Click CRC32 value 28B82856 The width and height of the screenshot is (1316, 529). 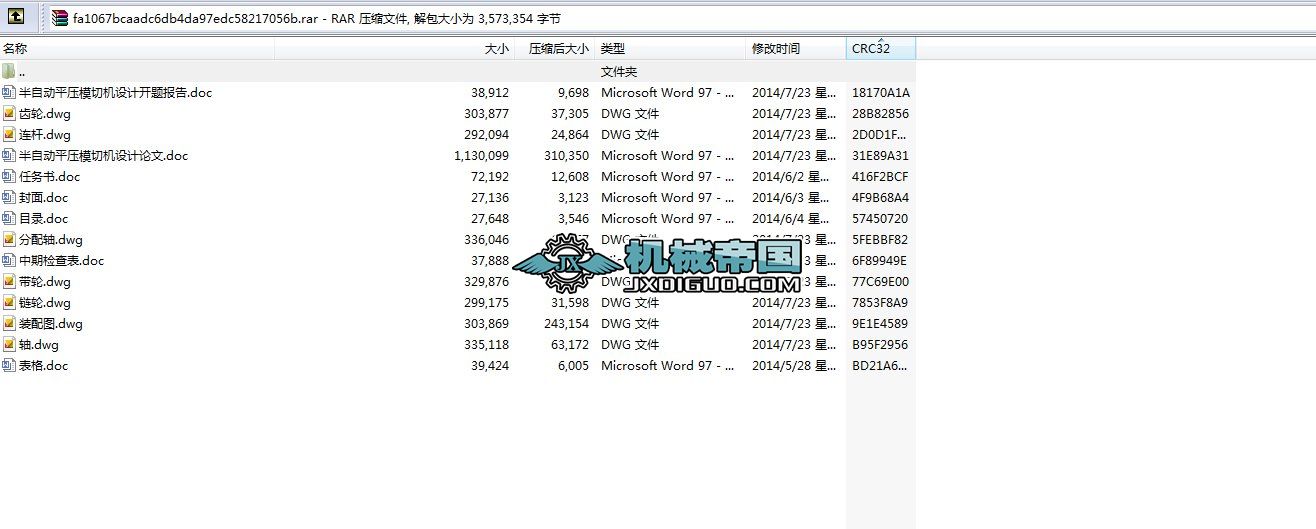pyautogui.click(x=881, y=113)
